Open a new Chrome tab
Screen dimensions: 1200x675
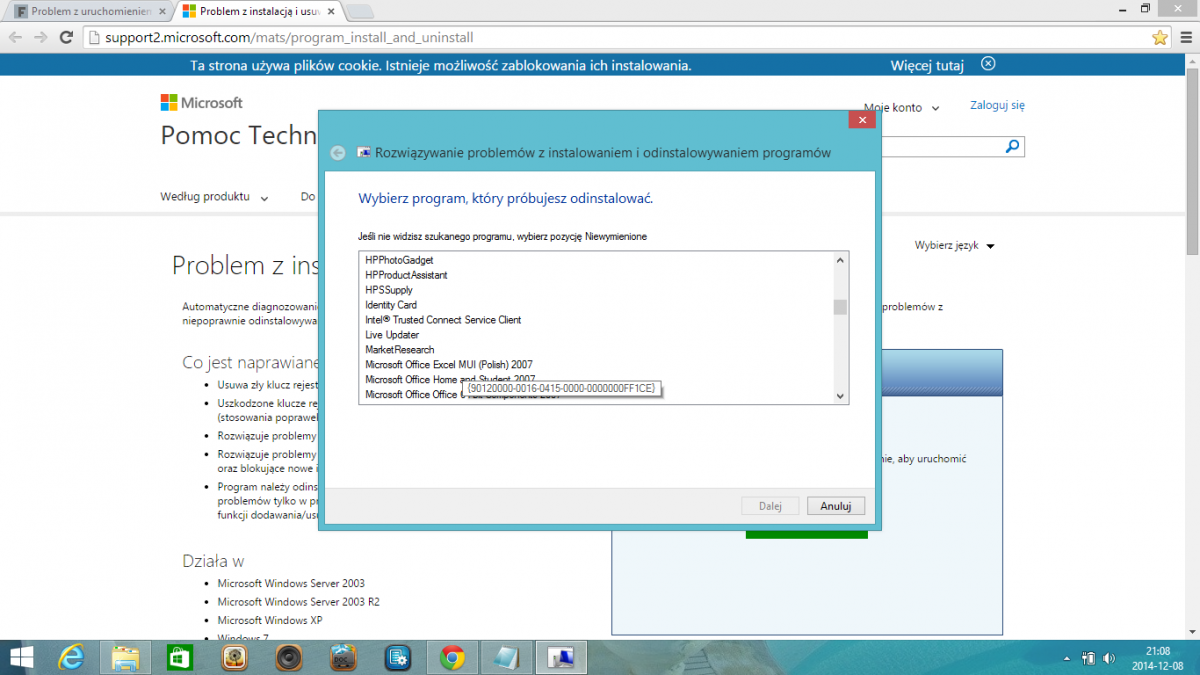(x=361, y=12)
